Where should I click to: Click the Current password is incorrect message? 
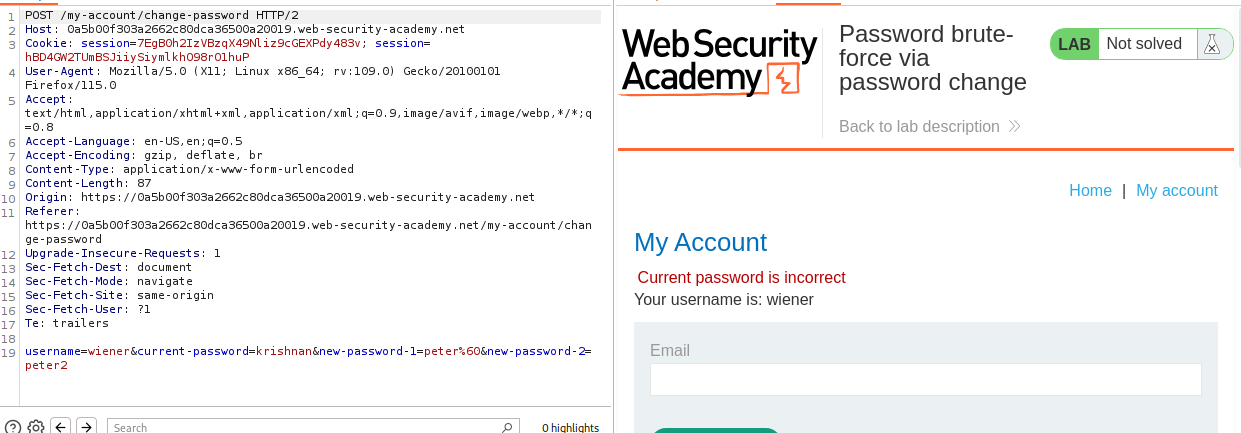pos(741,277)
